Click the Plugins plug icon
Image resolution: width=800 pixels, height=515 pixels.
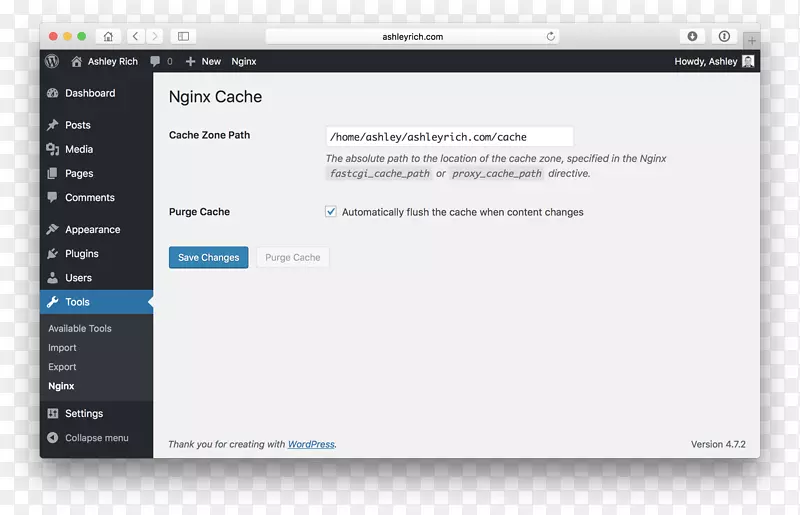tap(53, 254)
